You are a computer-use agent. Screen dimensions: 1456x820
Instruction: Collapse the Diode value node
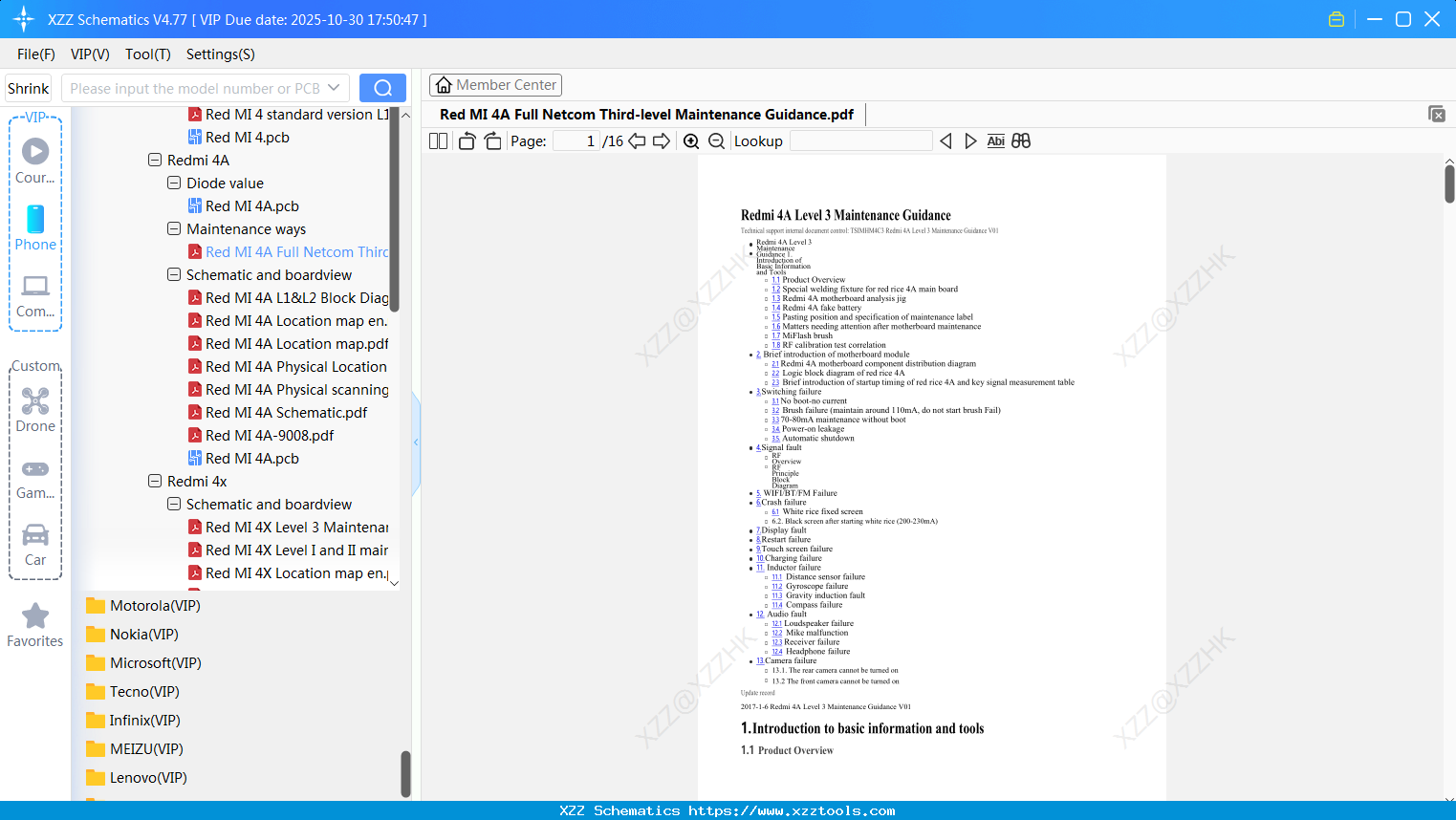coord(174,183)
